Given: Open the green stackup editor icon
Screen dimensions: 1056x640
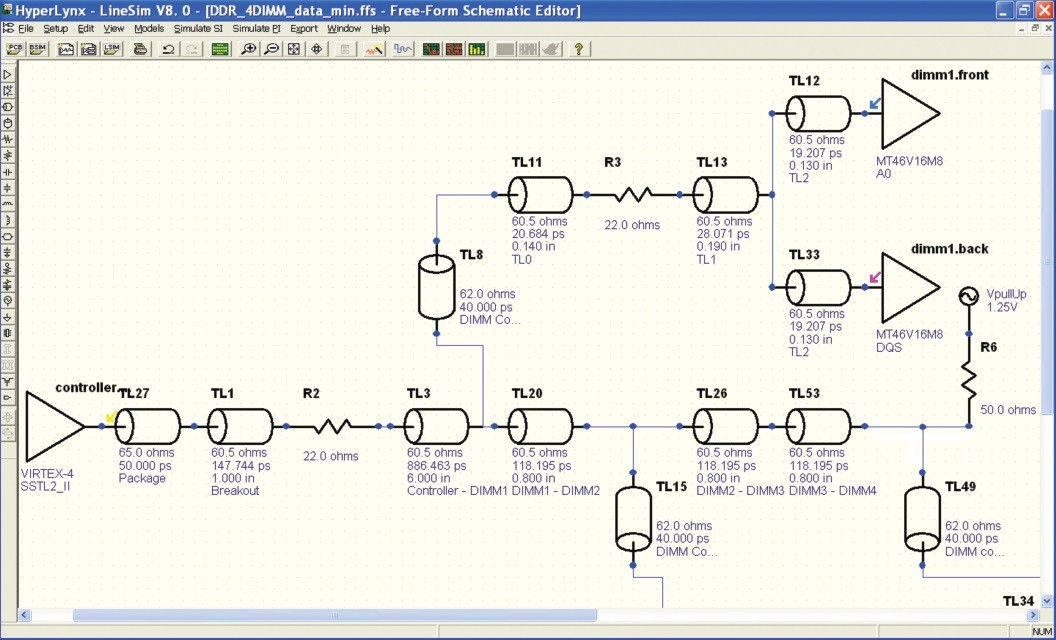Looking at the screenshot, I should click(220, 49).
